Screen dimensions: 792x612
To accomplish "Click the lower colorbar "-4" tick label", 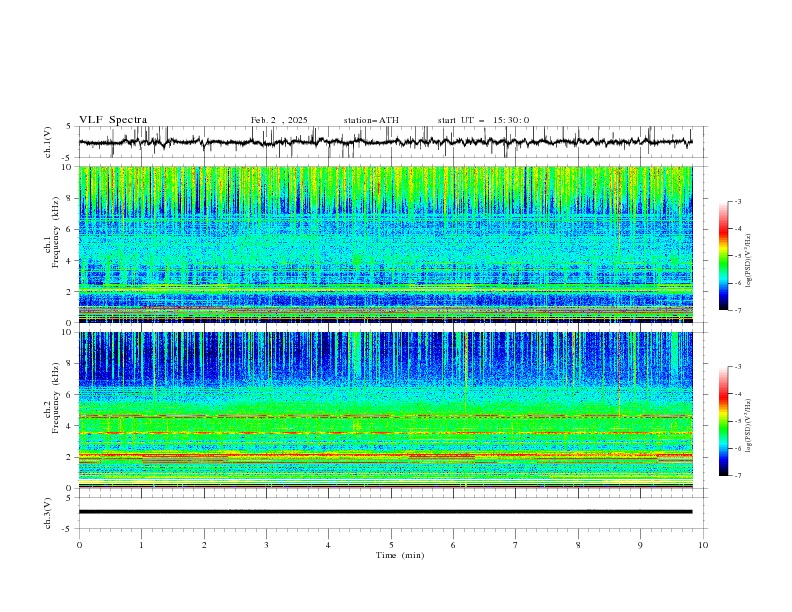I will click(738, 394).
